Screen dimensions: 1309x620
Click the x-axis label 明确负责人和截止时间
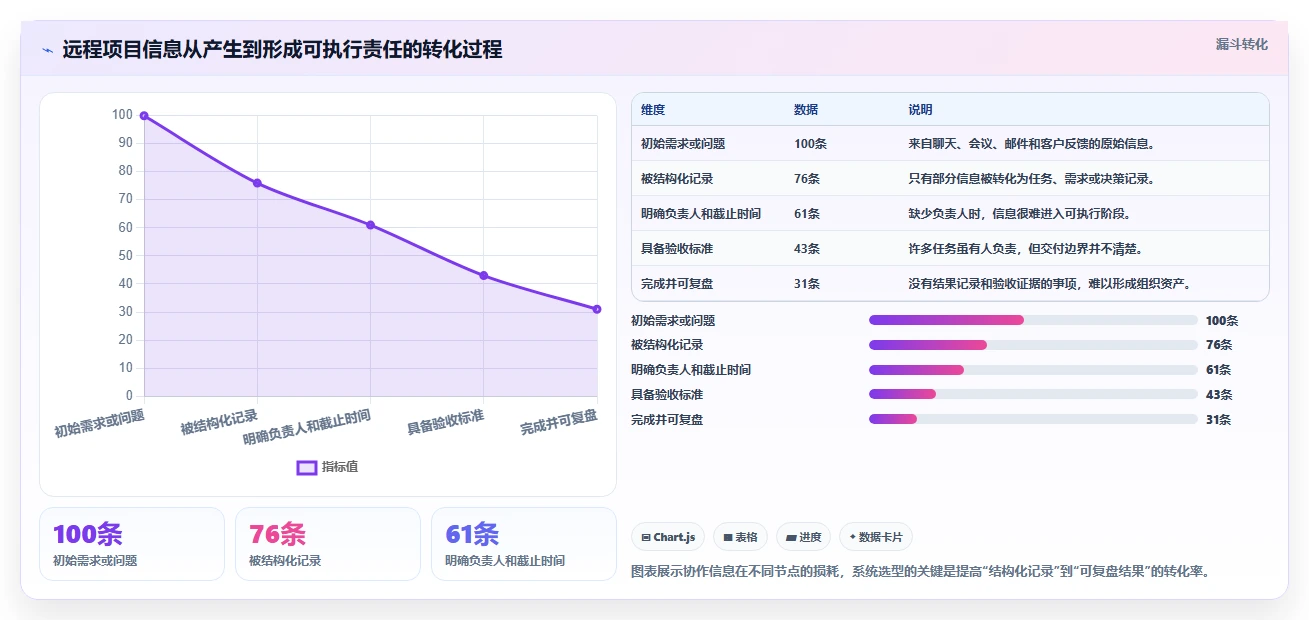click(x=307, y=427)
